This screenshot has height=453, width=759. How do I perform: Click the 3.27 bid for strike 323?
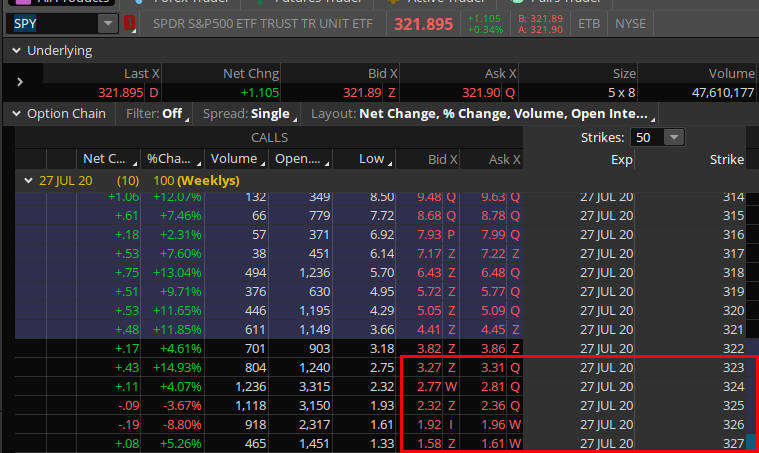point(430,367)
